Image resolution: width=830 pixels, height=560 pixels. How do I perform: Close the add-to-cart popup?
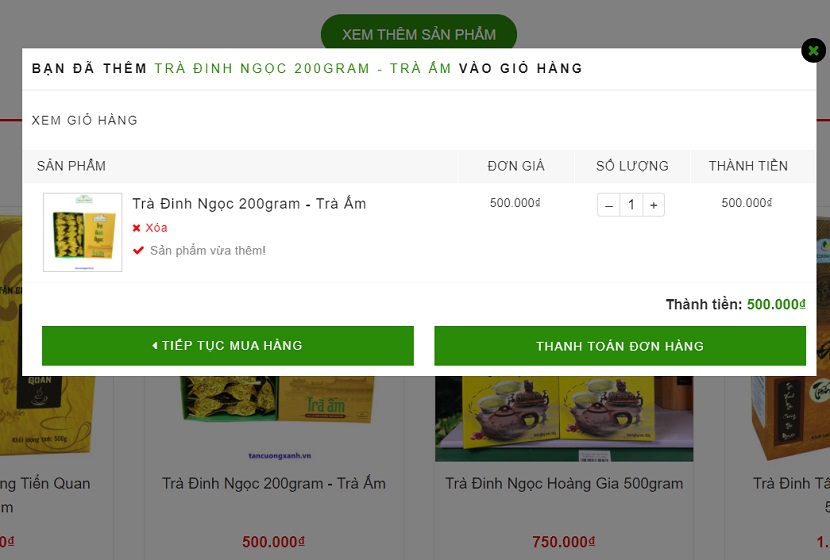pos(813,50)
